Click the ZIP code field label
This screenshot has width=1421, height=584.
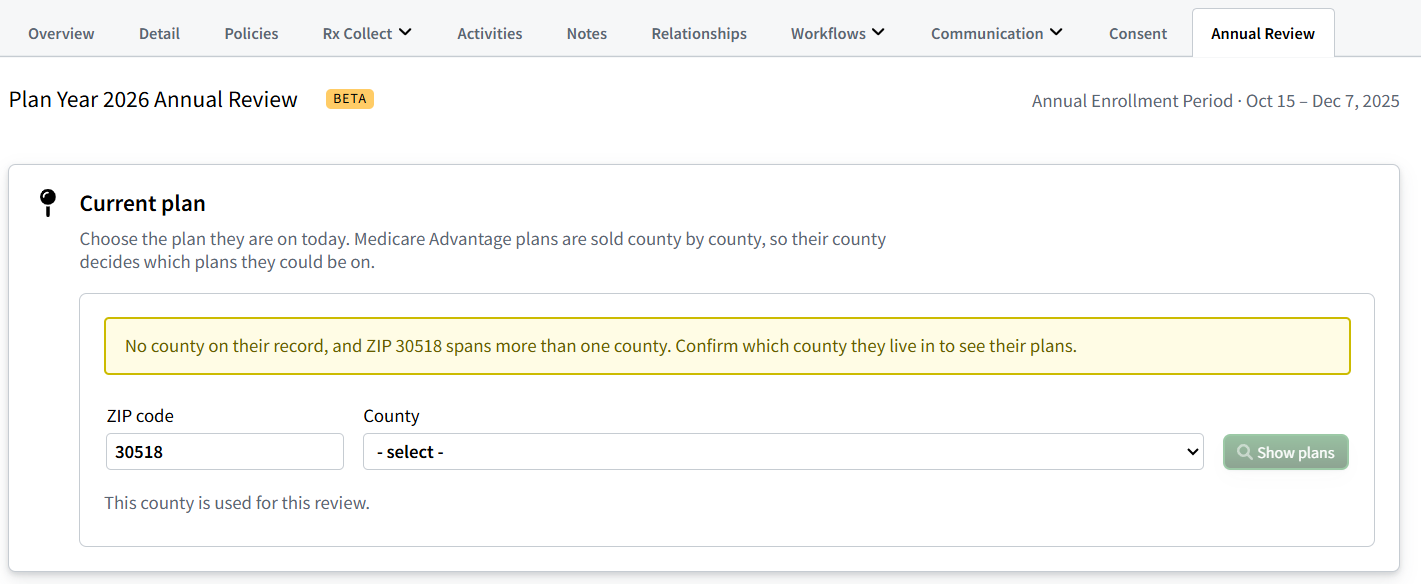pyautogui.click(x=140, y=416)
